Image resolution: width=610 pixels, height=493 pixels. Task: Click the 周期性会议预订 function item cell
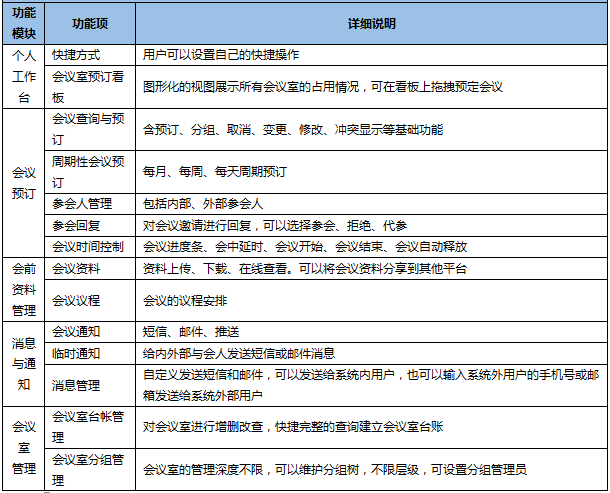click(x=88, y=171)
